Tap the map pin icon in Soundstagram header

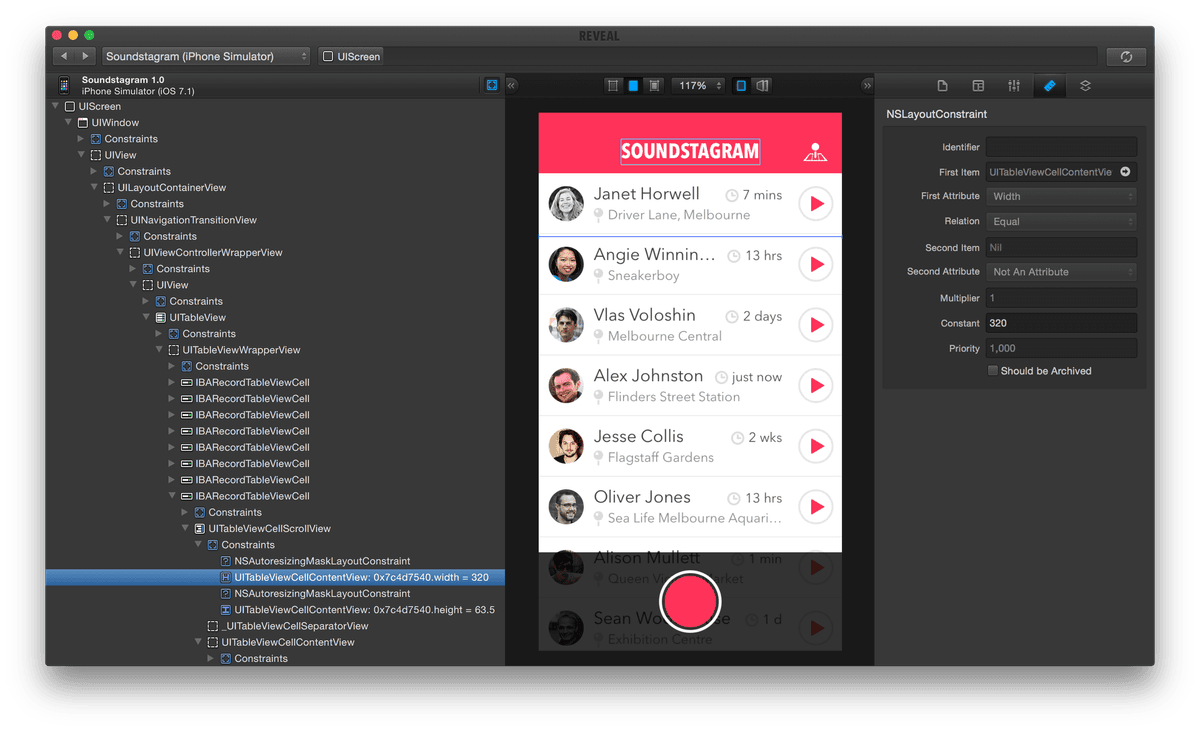[x=816, y=153]
